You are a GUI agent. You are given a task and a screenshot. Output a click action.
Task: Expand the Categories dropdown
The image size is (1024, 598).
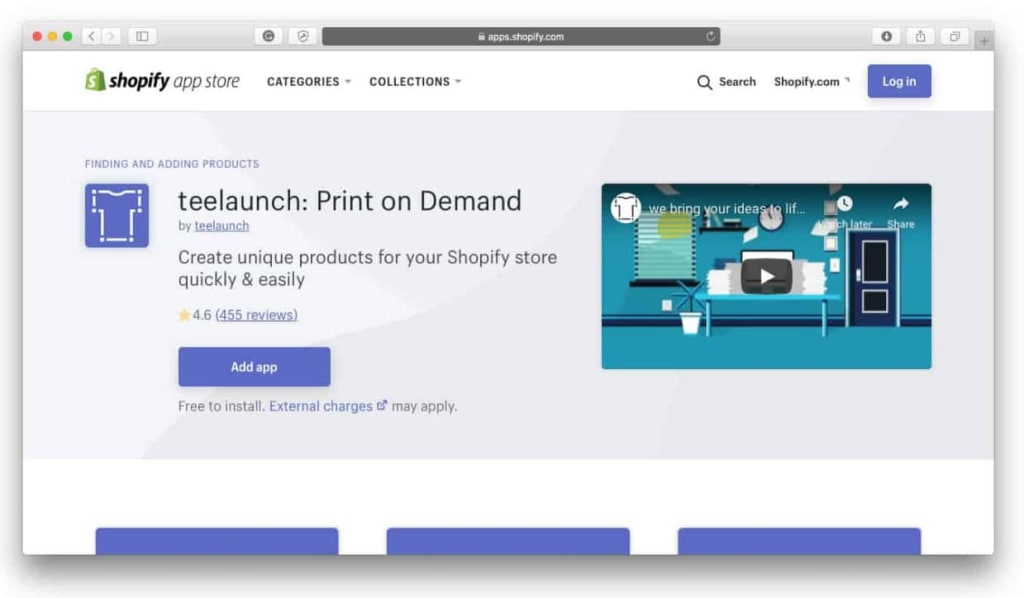309,82
